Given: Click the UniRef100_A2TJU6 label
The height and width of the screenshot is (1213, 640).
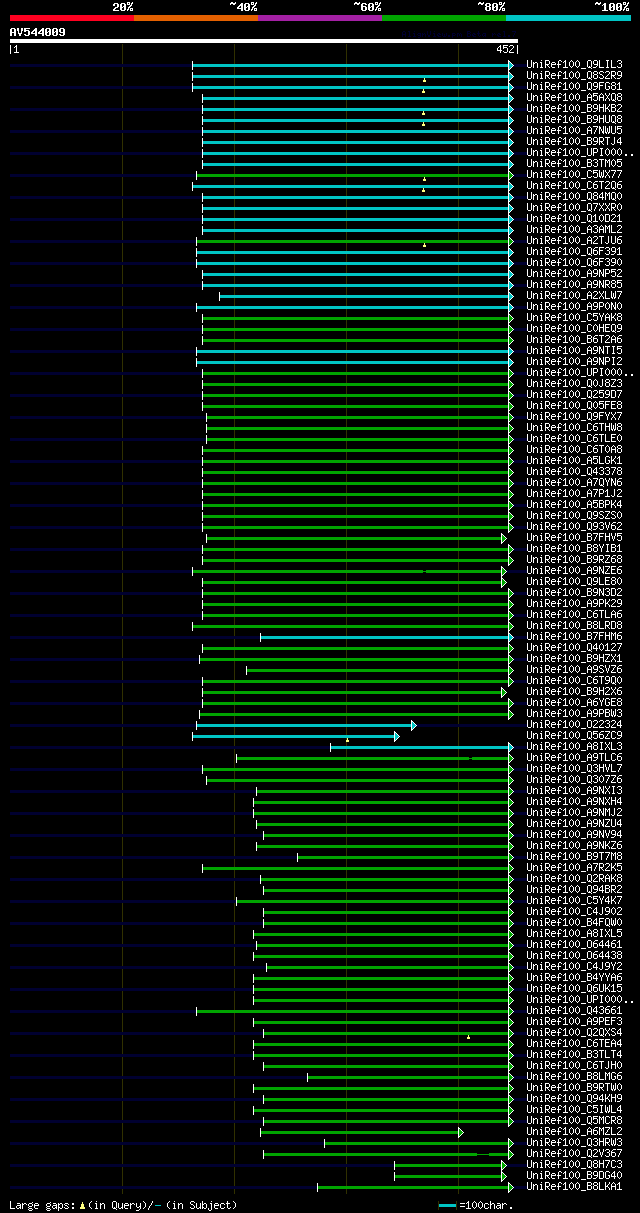Looking at the screenshot, I should click(574, 240).
